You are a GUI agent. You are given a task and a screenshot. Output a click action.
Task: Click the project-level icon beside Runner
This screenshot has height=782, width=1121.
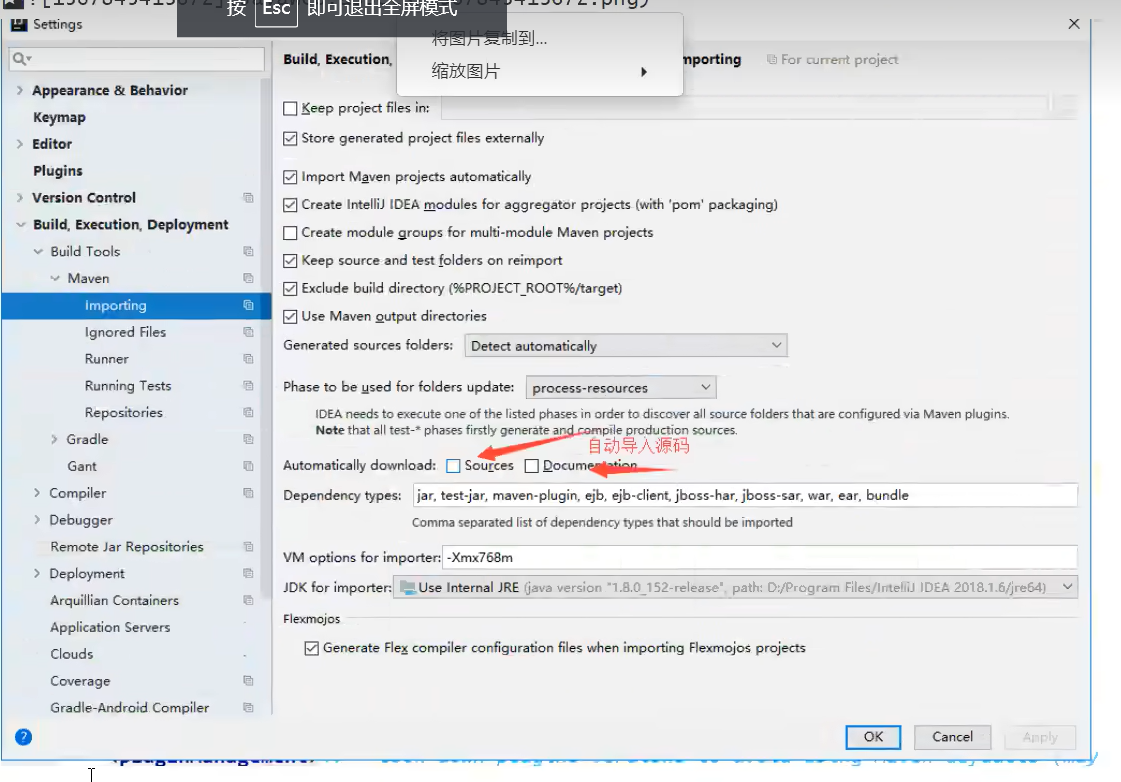pyautogui.click(x=248, y=359)
